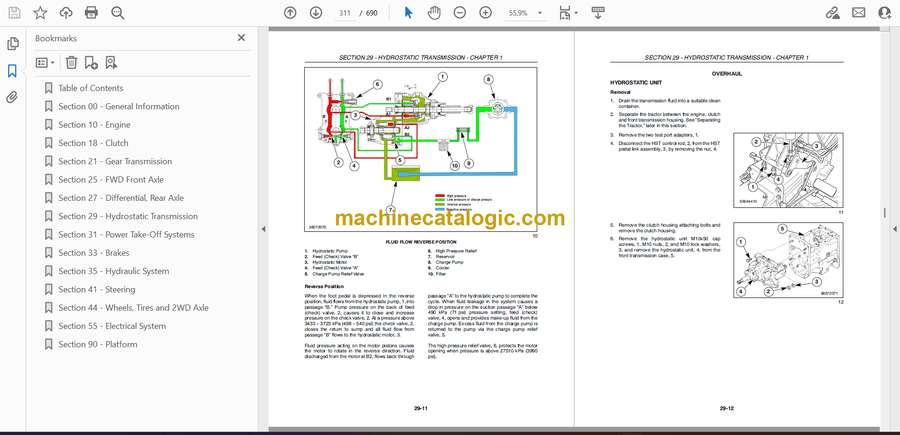Activate the hand pan tool
The image size is (900, 435).
coord(435,13)
